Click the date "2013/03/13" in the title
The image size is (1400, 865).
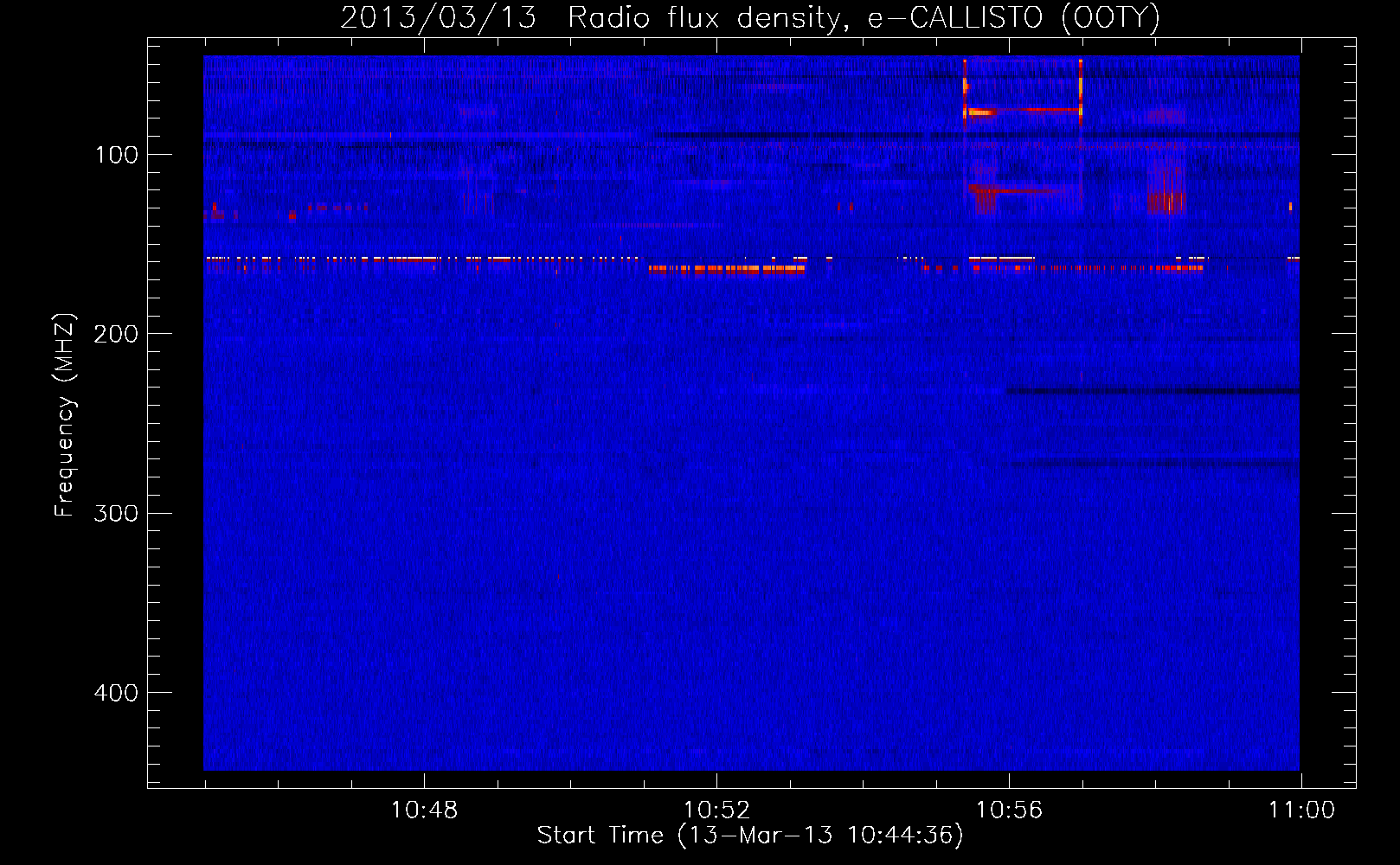[438, 18]
